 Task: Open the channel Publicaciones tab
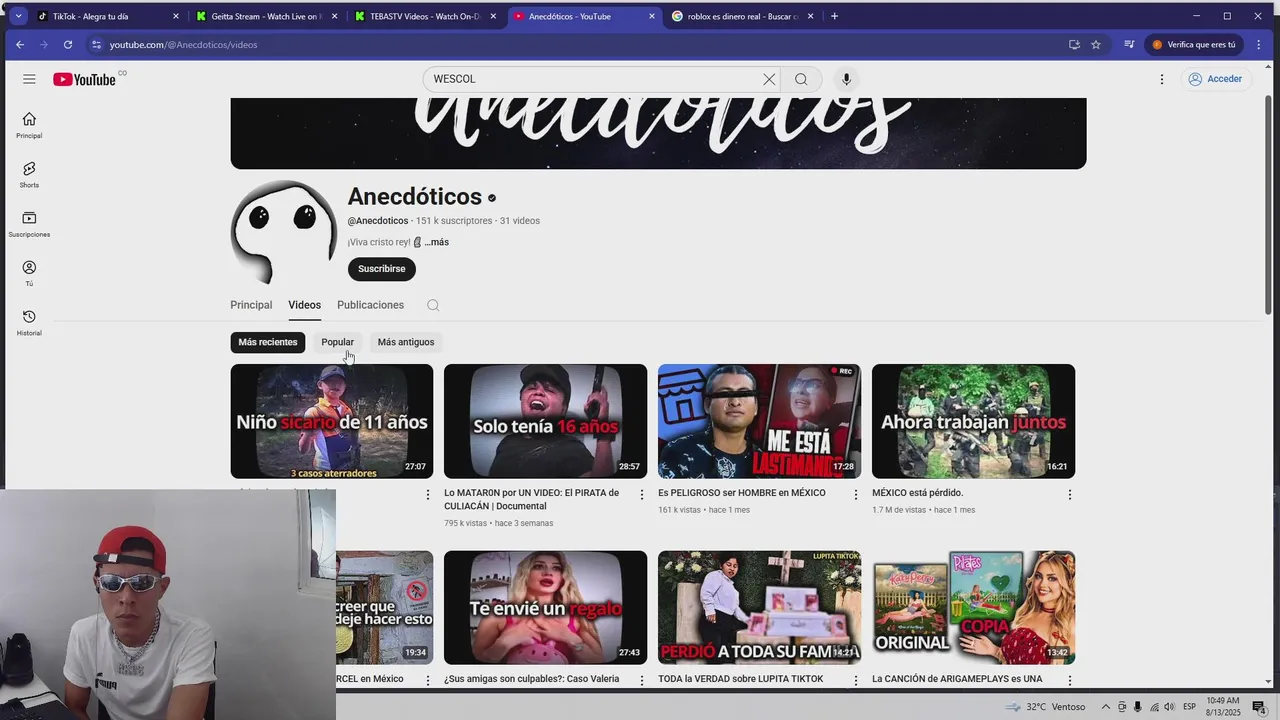pos(371,305)
